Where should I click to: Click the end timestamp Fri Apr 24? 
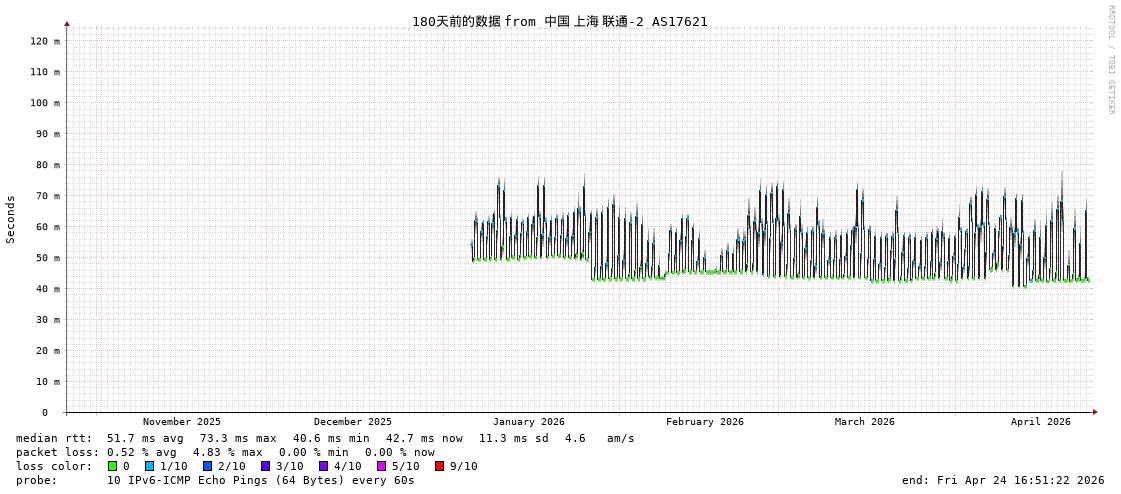(x=1003, y=480)
